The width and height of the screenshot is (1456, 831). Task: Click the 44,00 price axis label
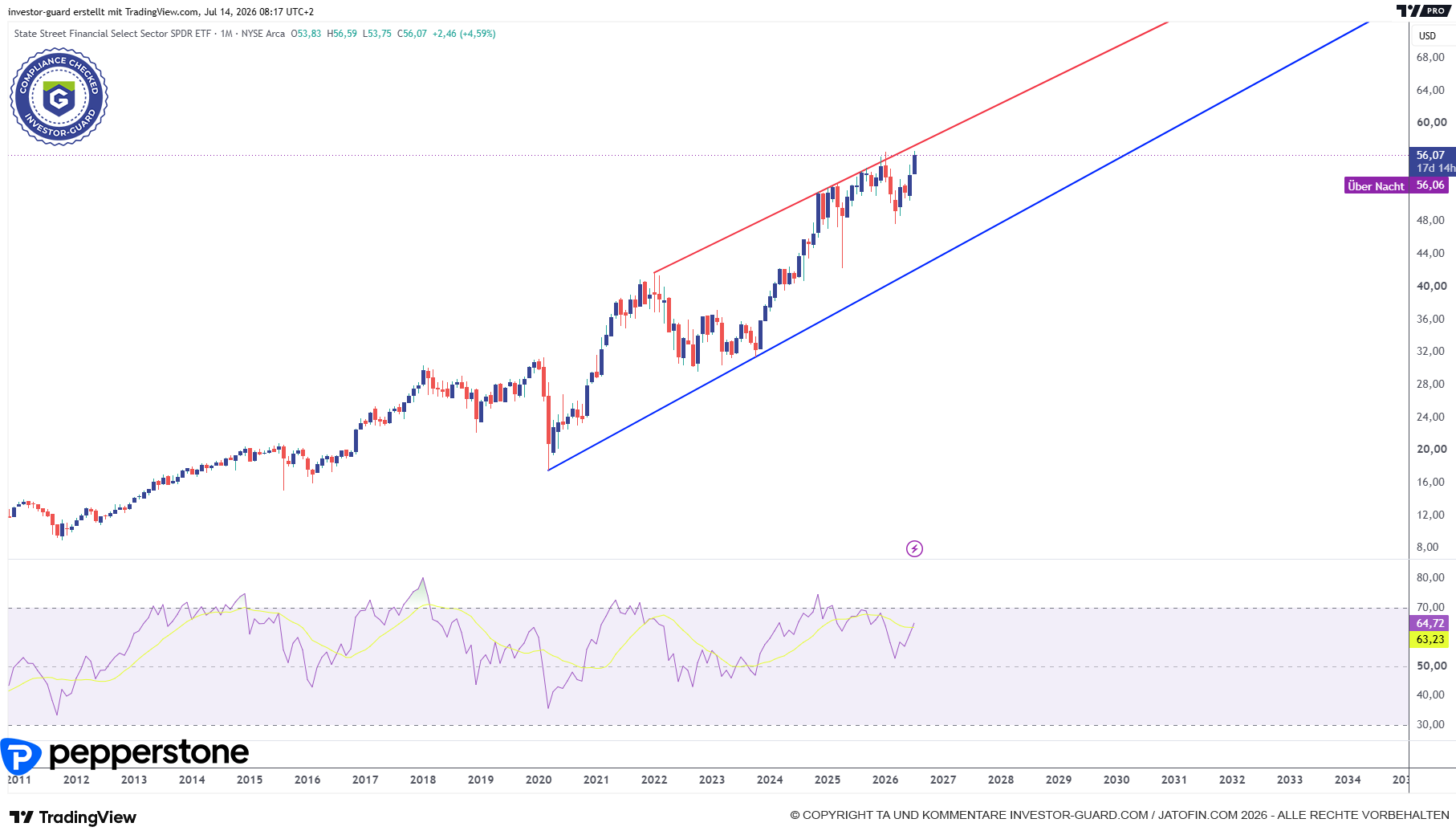tap(1430, 253)
